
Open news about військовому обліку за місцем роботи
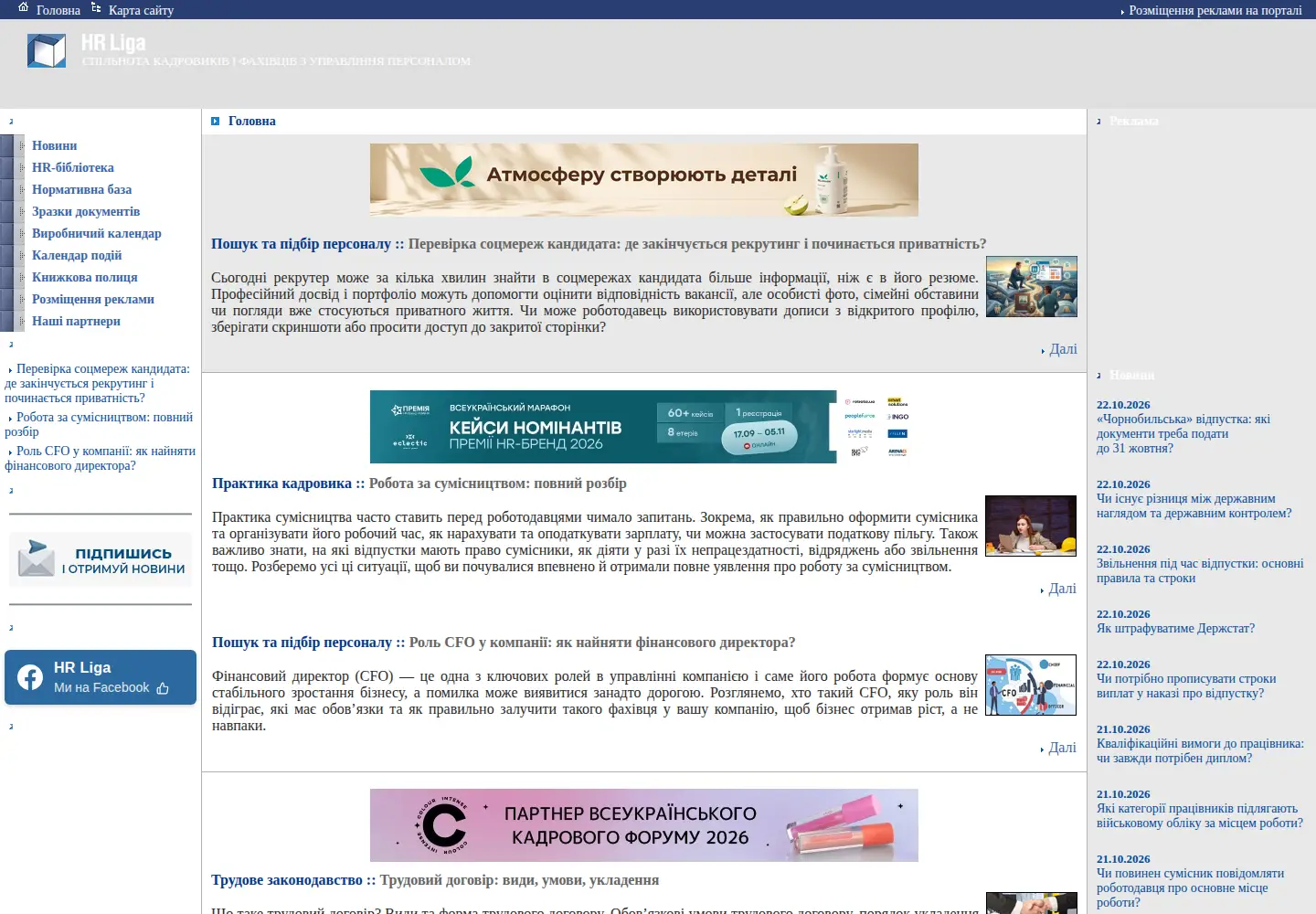[1200, 815]
